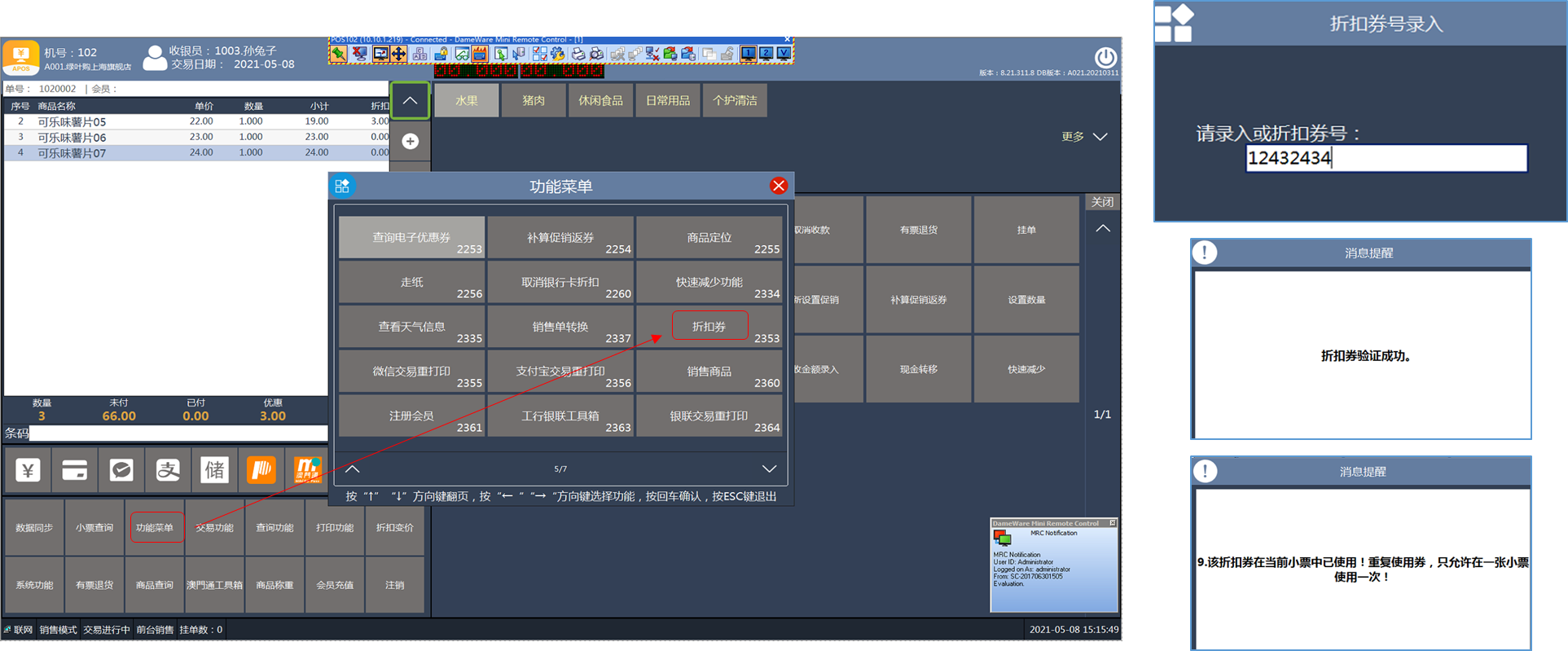Go to previous function menu page
This screenshot has width=1568, height=651.
(352, 468)
